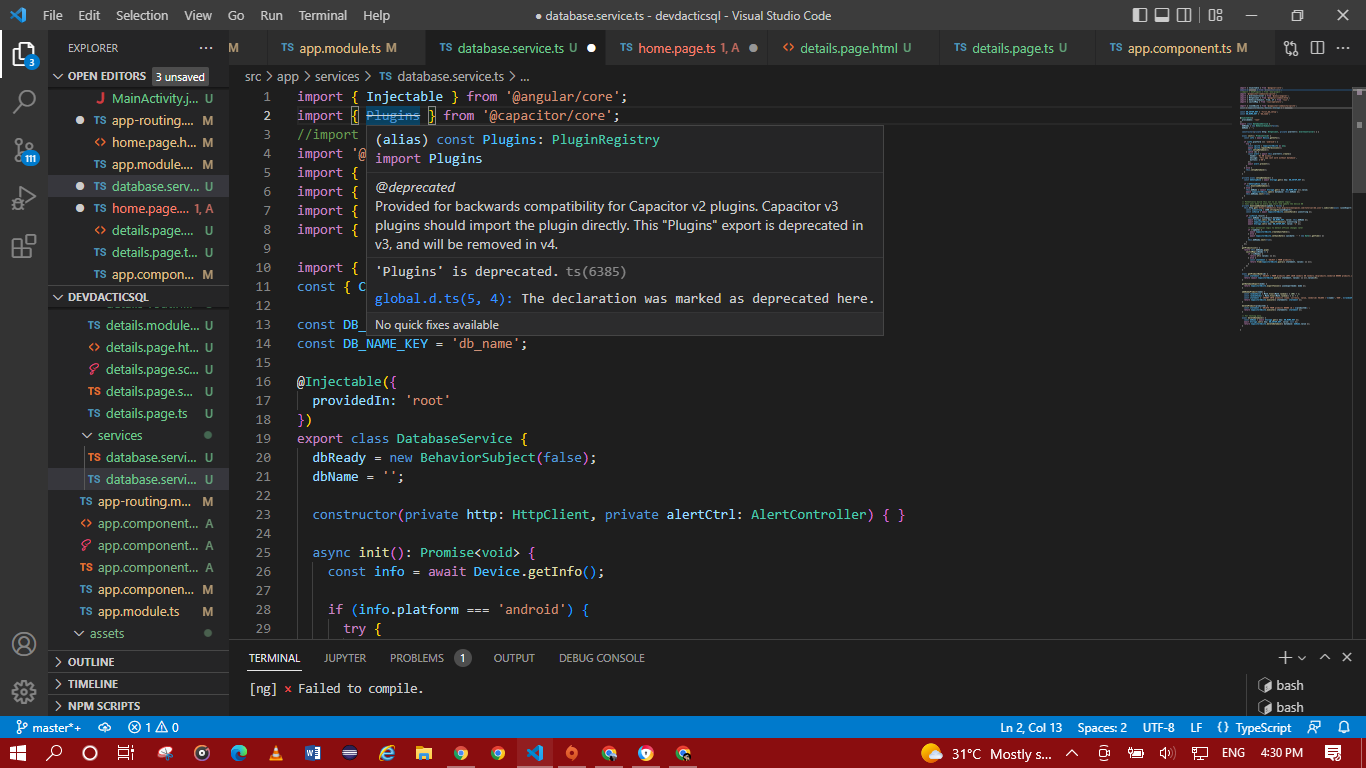1366x768 pixels.
Task: Open the Accounts icon in activity bar
Action: coord(24,644)
